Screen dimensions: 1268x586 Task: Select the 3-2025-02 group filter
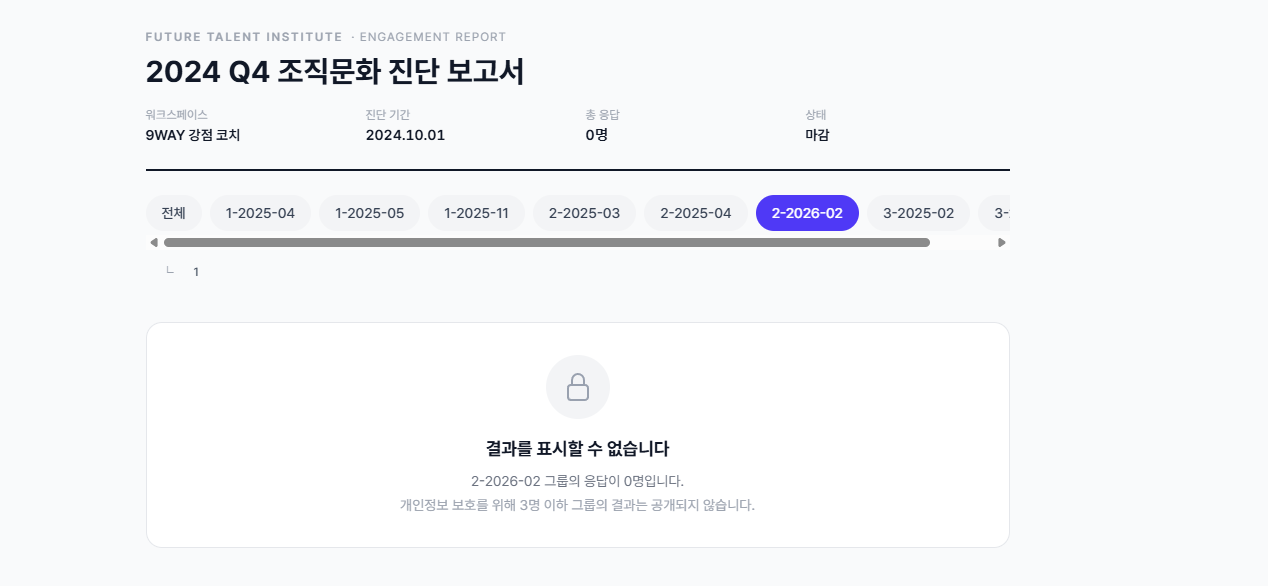click(917, 212)
